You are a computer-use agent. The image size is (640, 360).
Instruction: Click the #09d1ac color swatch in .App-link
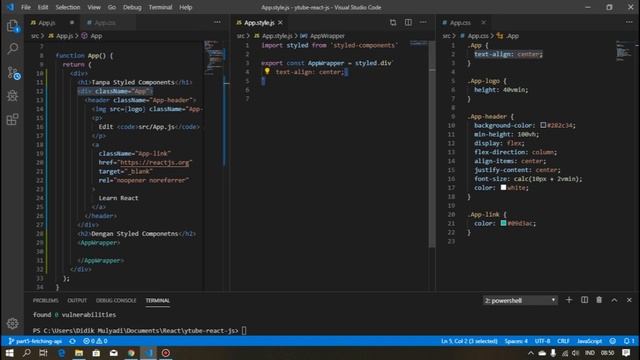(503, 223)
